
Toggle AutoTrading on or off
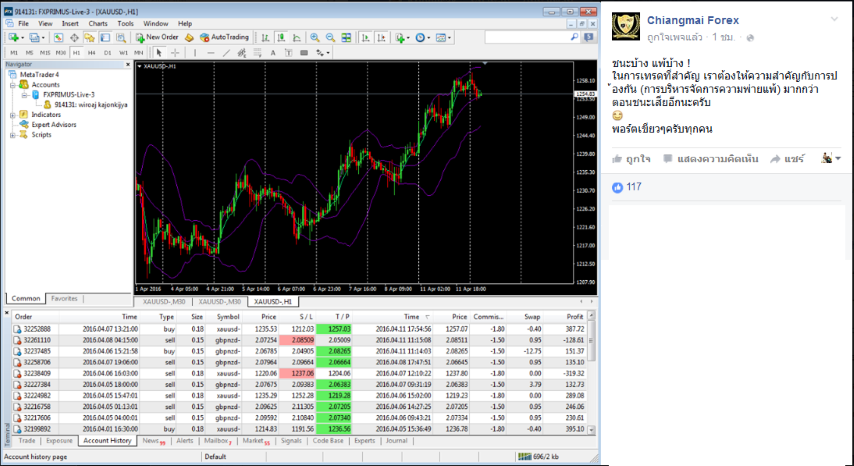point(224,37)
